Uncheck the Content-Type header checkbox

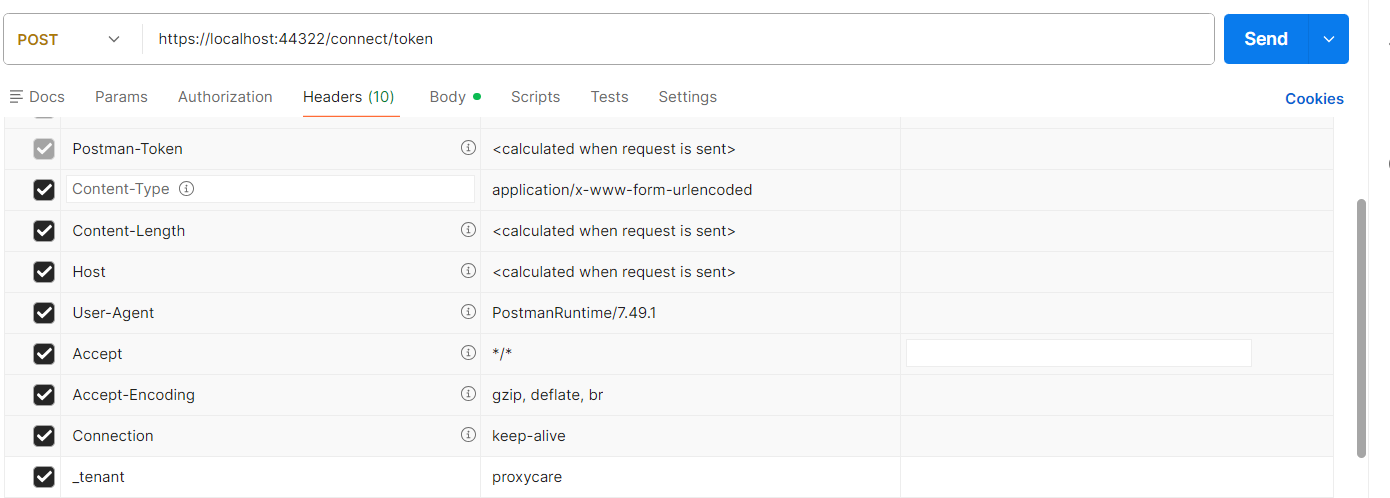coord(44,190)
